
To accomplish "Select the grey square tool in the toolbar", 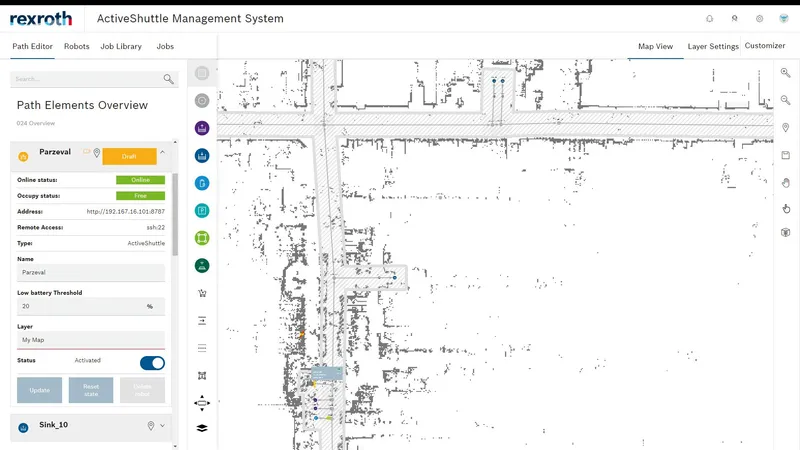I will coord(202,73).
